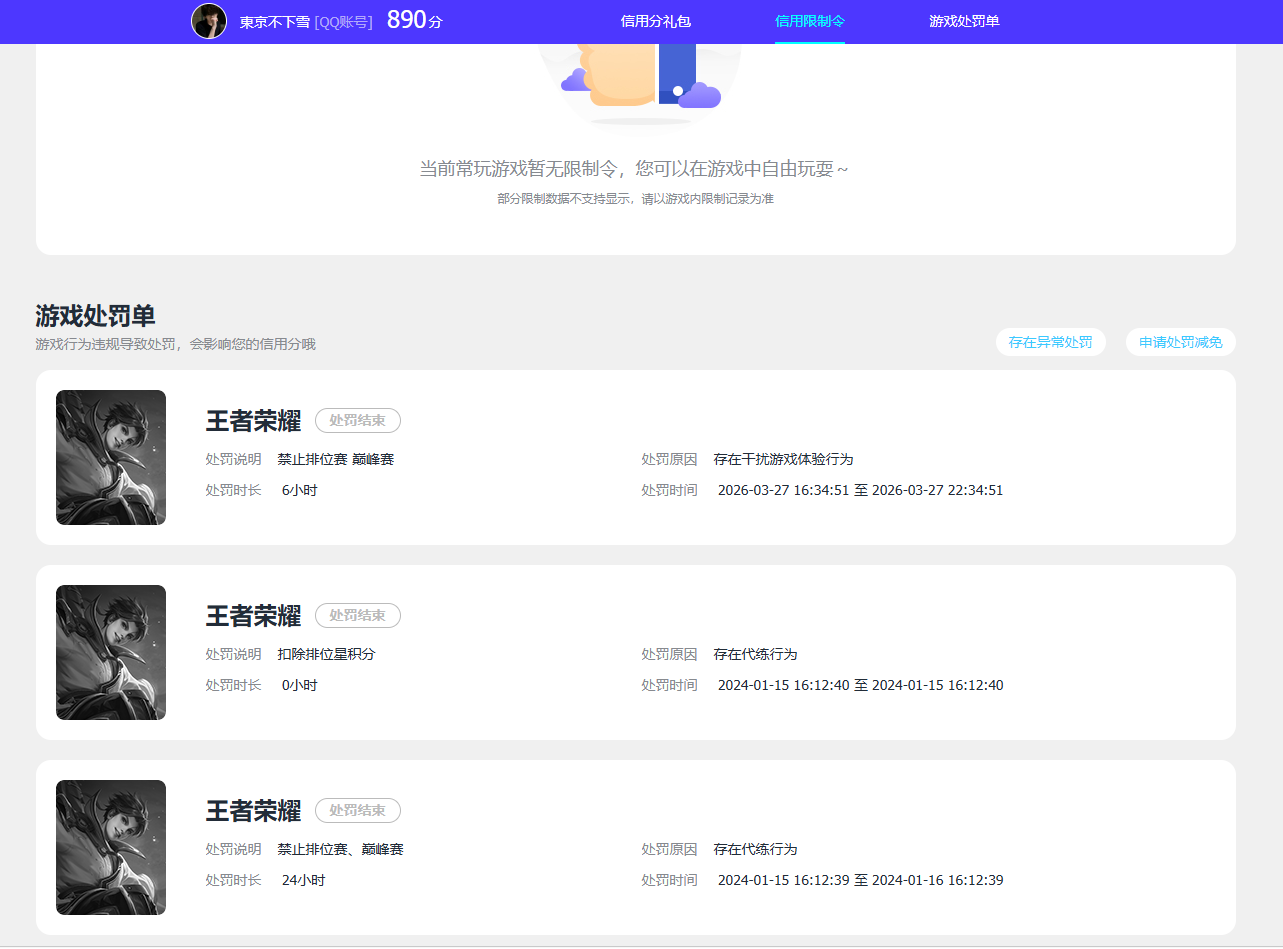Click the penalty duration 6小时

point(300,491)
